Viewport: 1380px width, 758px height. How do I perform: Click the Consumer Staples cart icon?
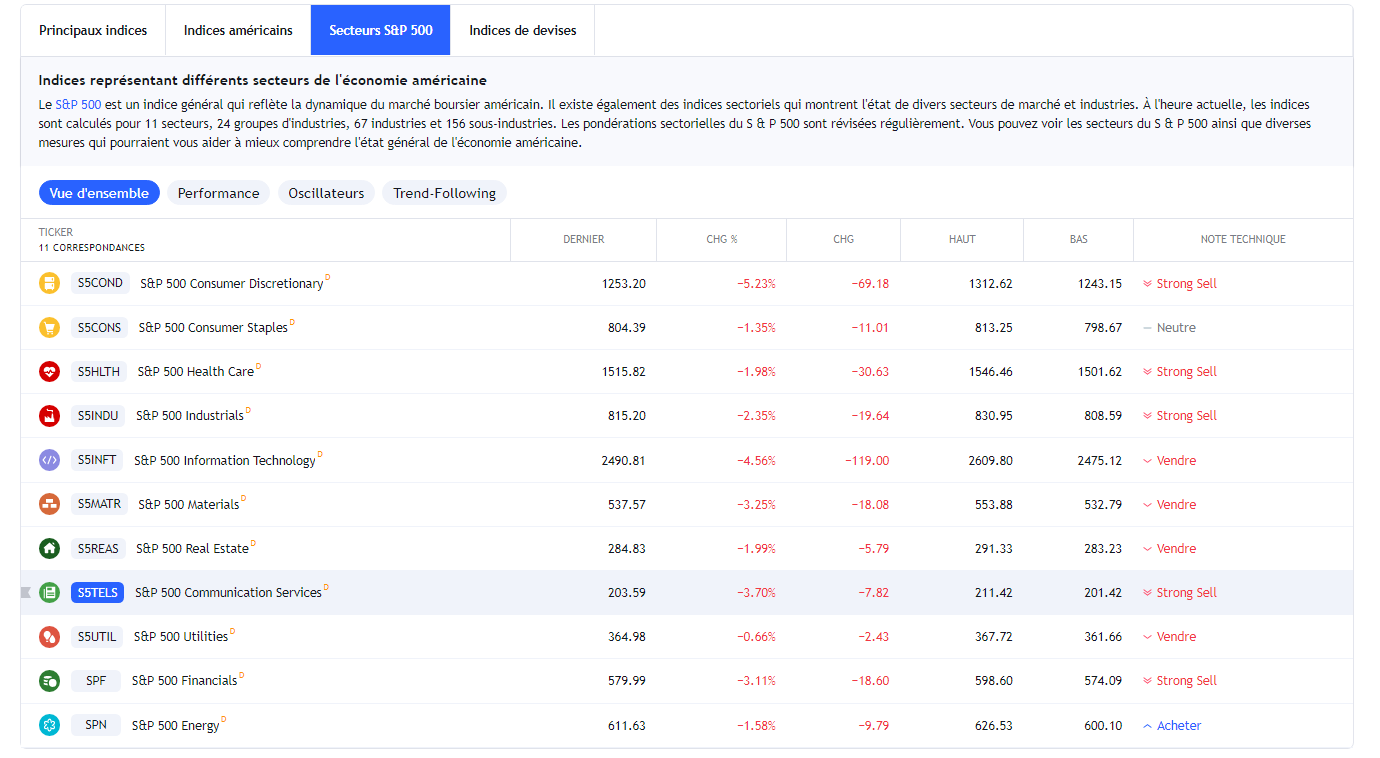coord(49,328)
